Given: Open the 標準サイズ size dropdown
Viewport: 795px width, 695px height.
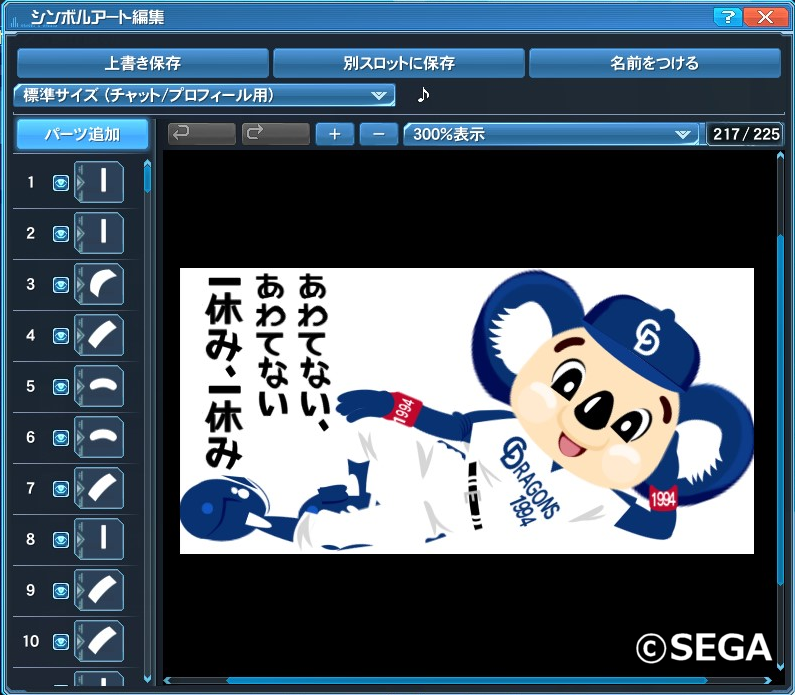Looking at the screenshot, I should [x=204, y=95].
